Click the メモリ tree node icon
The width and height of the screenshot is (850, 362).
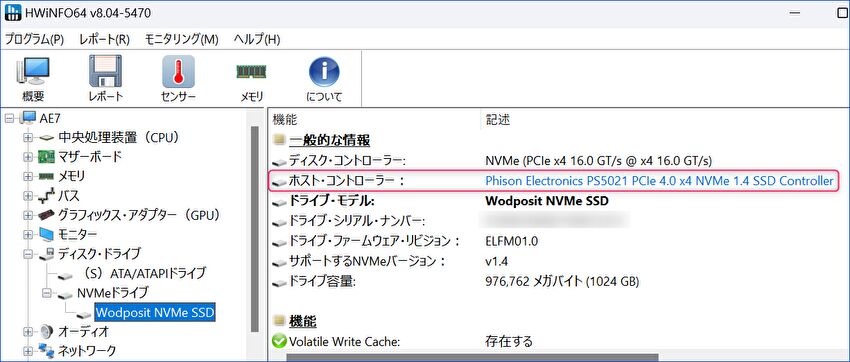[x=46, y=176]
